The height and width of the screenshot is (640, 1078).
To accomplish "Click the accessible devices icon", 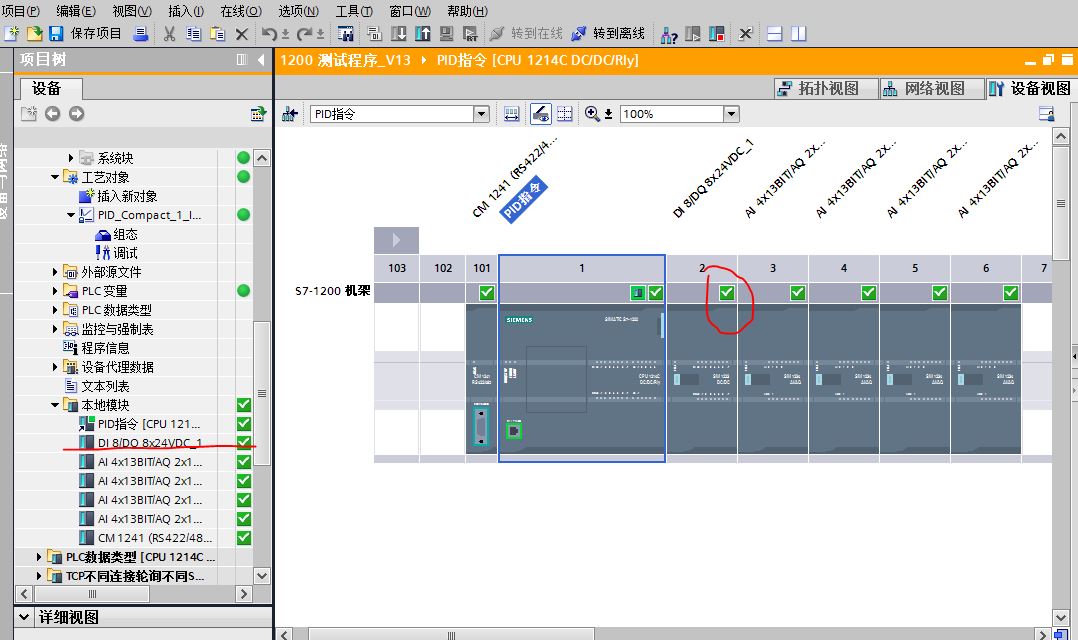I will pyautogui.click(x=668, y=33).
